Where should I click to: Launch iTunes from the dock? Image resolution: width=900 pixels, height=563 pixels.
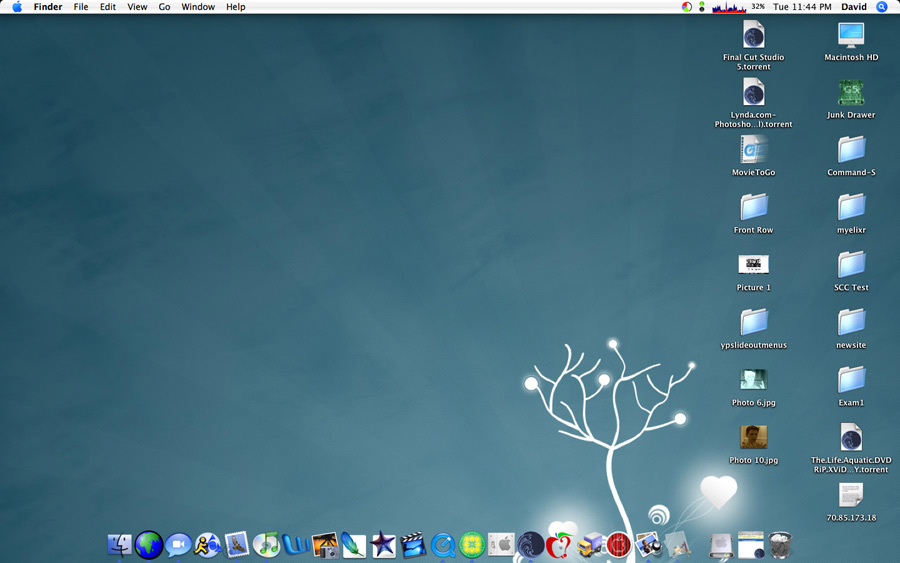266,545
